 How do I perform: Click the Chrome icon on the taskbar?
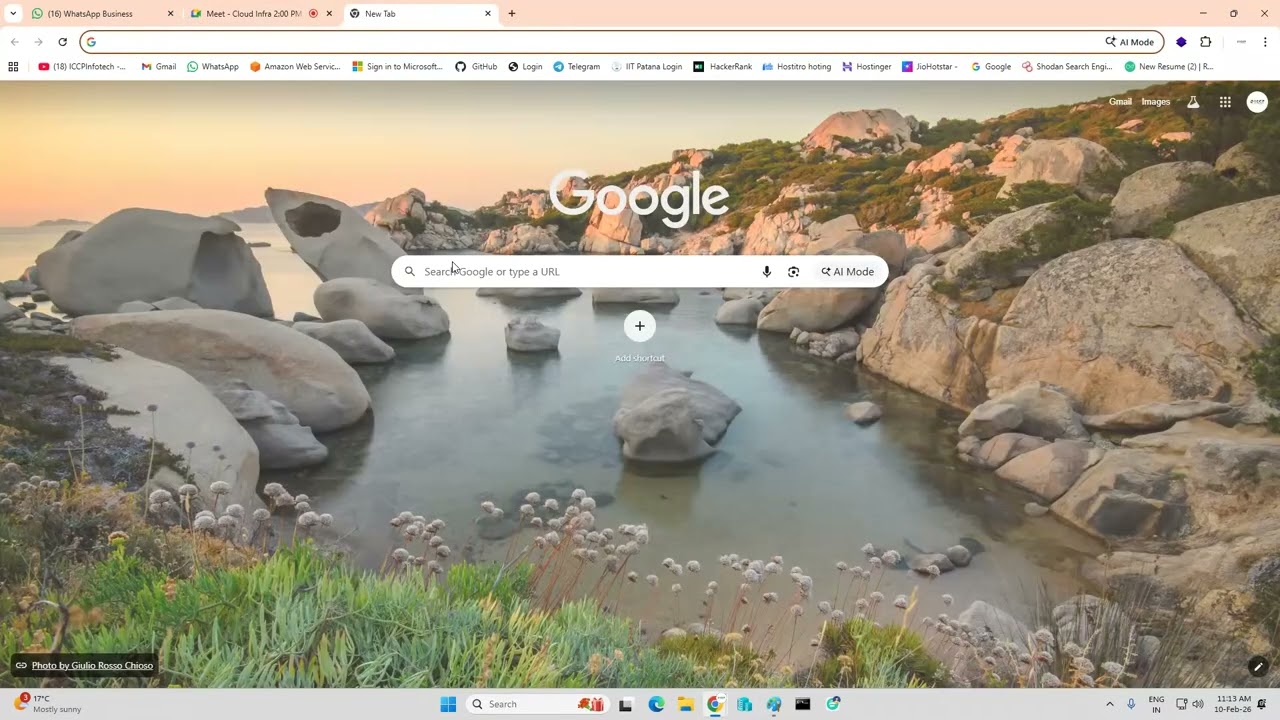tap(715, 704)
